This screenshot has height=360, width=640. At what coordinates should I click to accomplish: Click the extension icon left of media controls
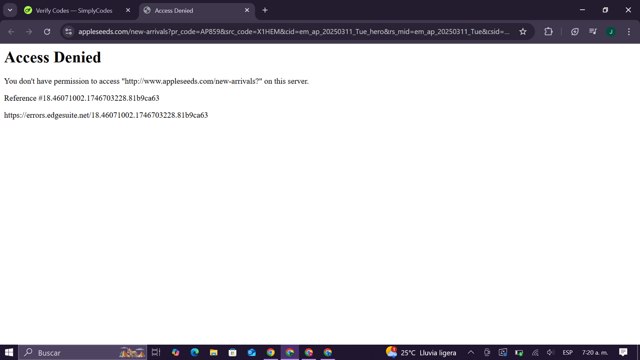[x=575, y=31]
